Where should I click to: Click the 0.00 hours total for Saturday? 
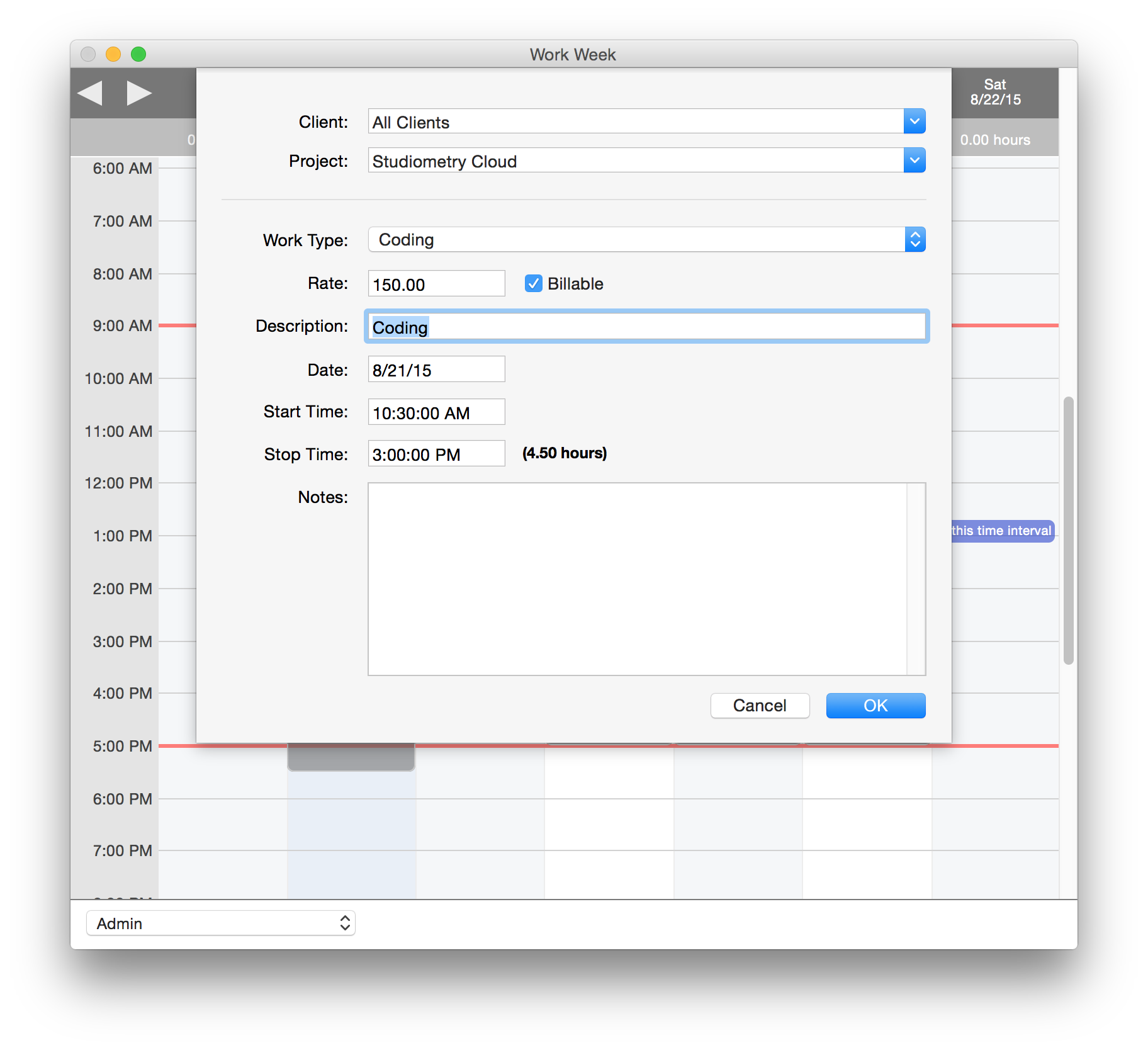coord(995,140)
